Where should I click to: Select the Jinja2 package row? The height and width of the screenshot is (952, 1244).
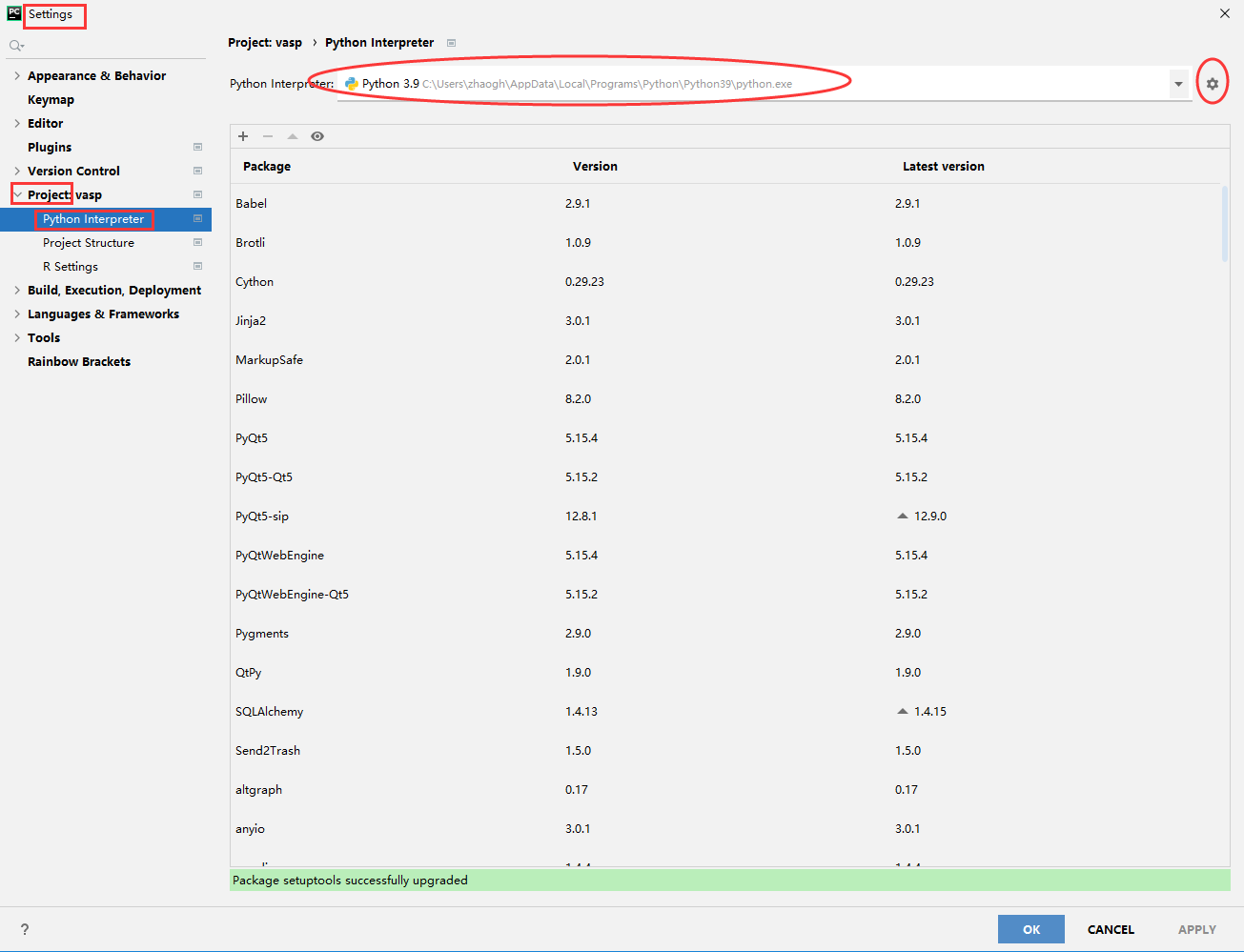(x=725, y=320)
